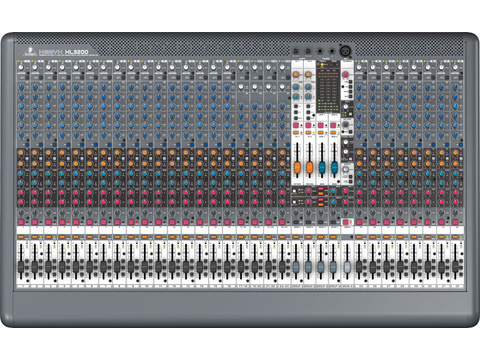
Task: Click the rightmost channel's gray fader cap
Action: (455, 266)
